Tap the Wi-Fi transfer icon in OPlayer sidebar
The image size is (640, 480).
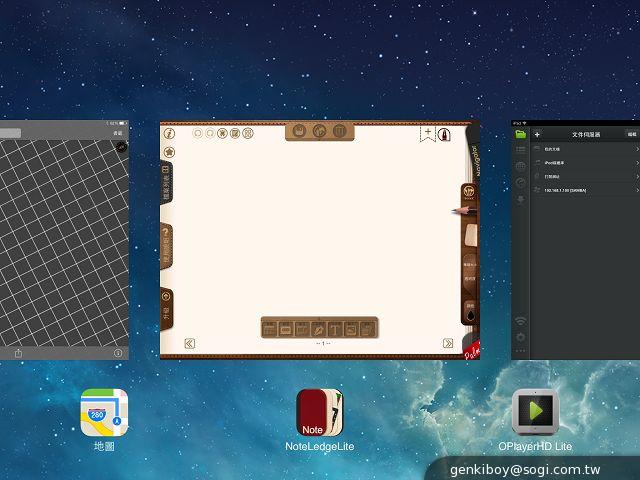(x=520, y=321)
